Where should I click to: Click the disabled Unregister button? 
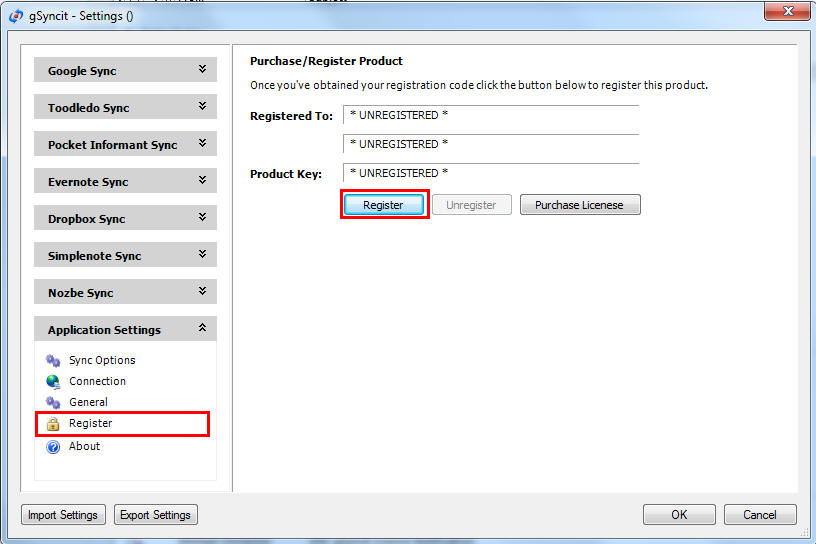click(x=471, y=205)
